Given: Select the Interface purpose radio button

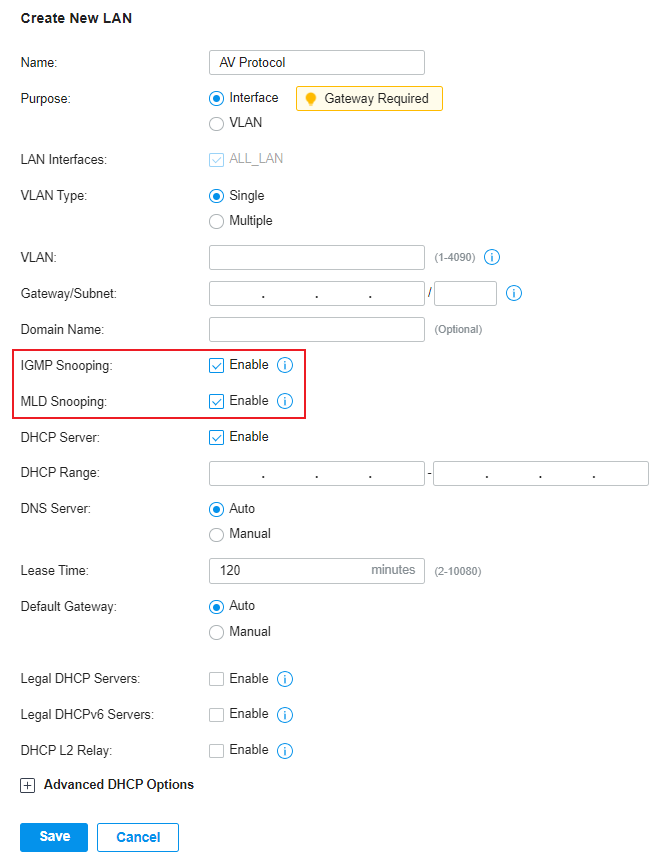Looking at the screenshot, I should coord(217,98).
